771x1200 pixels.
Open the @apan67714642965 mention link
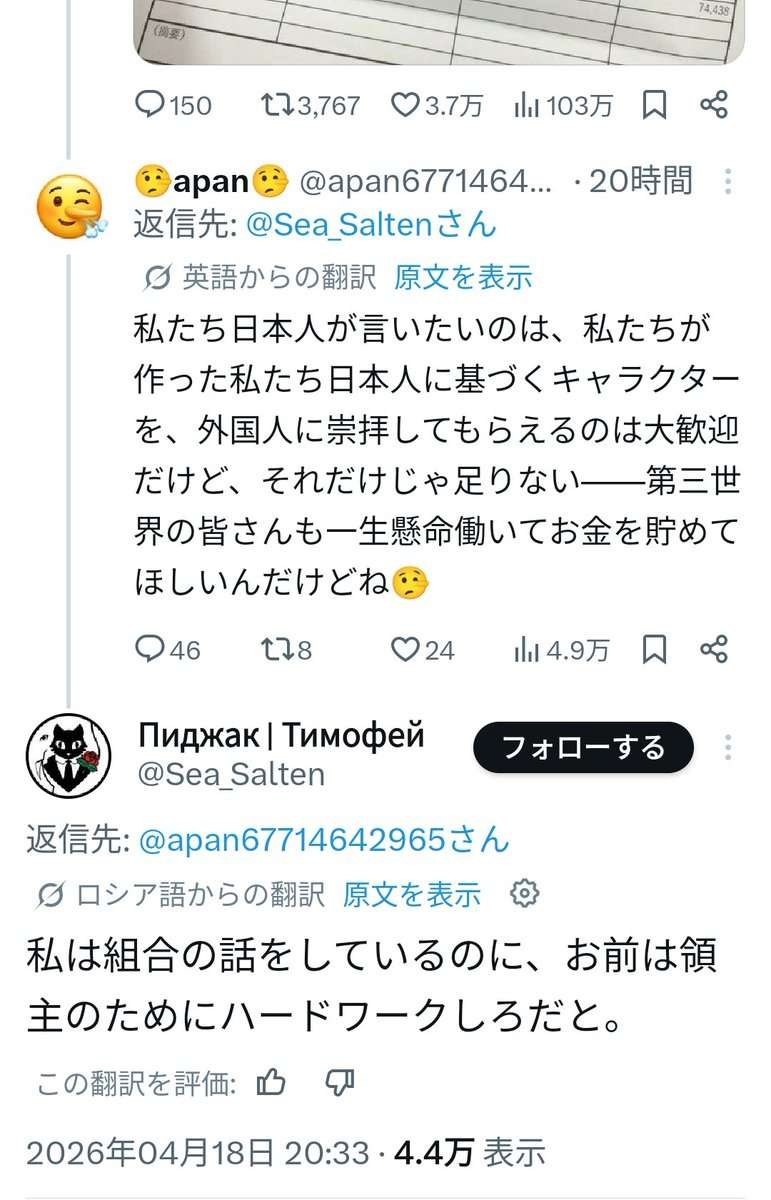pos(323,840)
